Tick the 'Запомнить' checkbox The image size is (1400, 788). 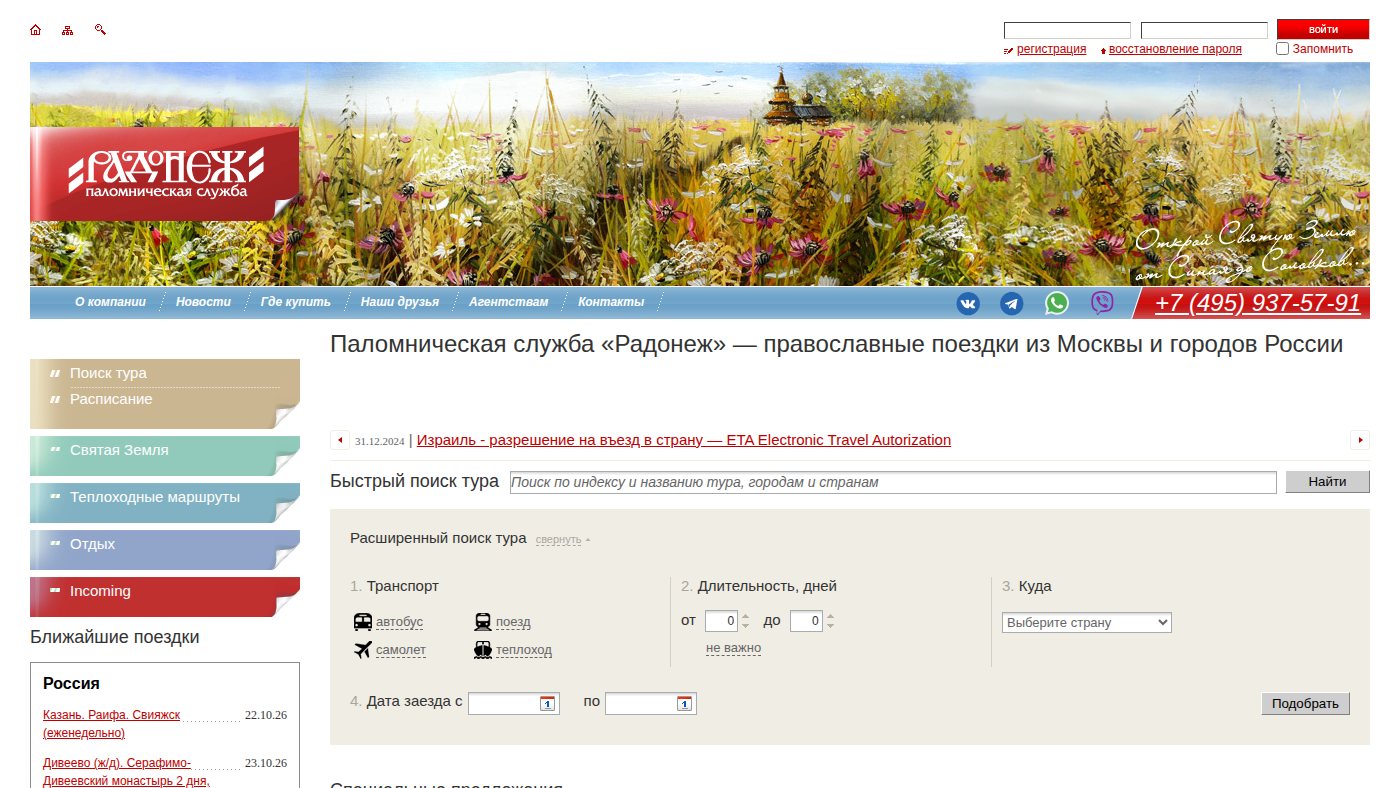1283,48
